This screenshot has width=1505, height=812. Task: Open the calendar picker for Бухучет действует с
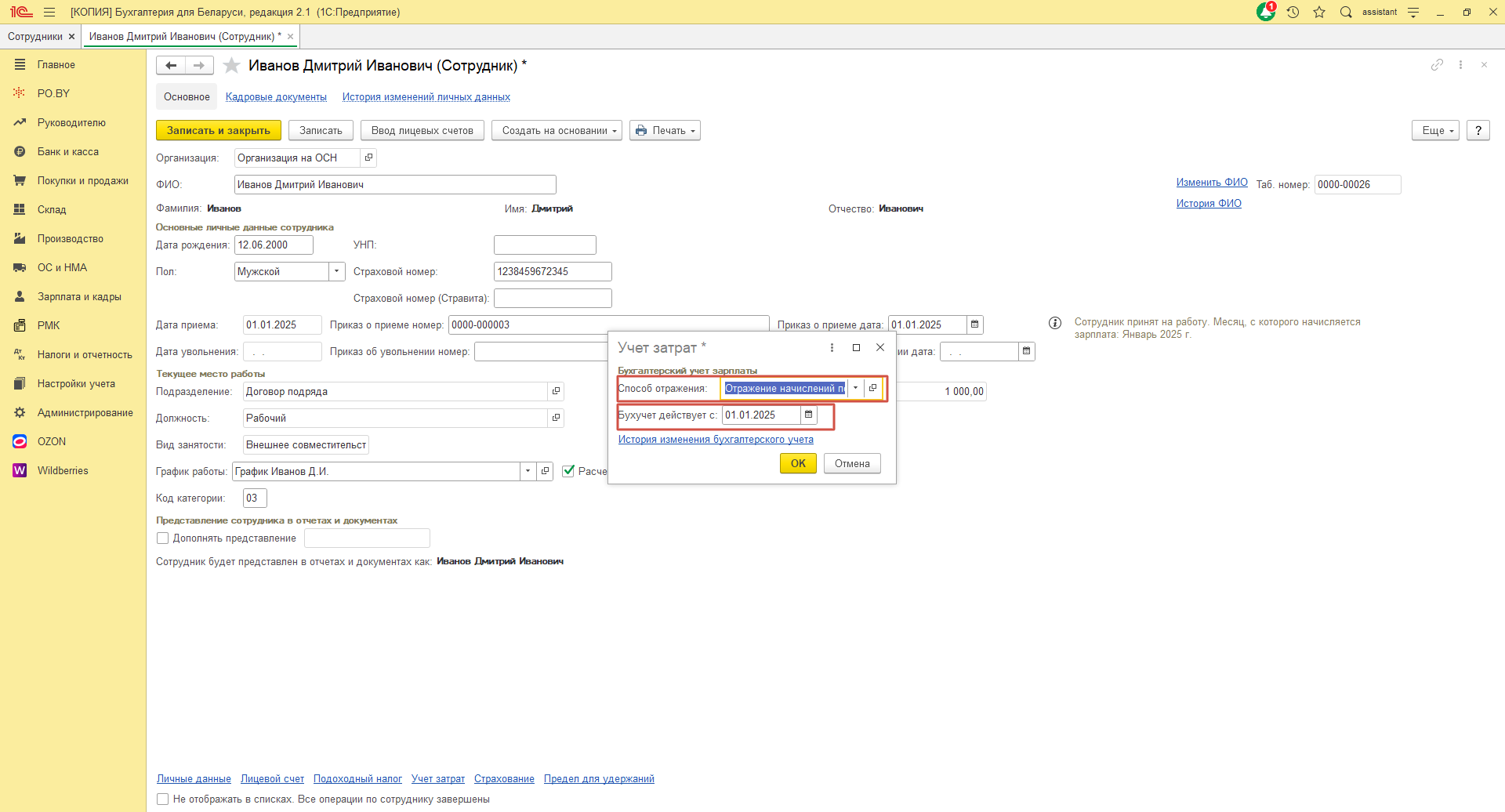pyautogui.click(x=808, y=415)
